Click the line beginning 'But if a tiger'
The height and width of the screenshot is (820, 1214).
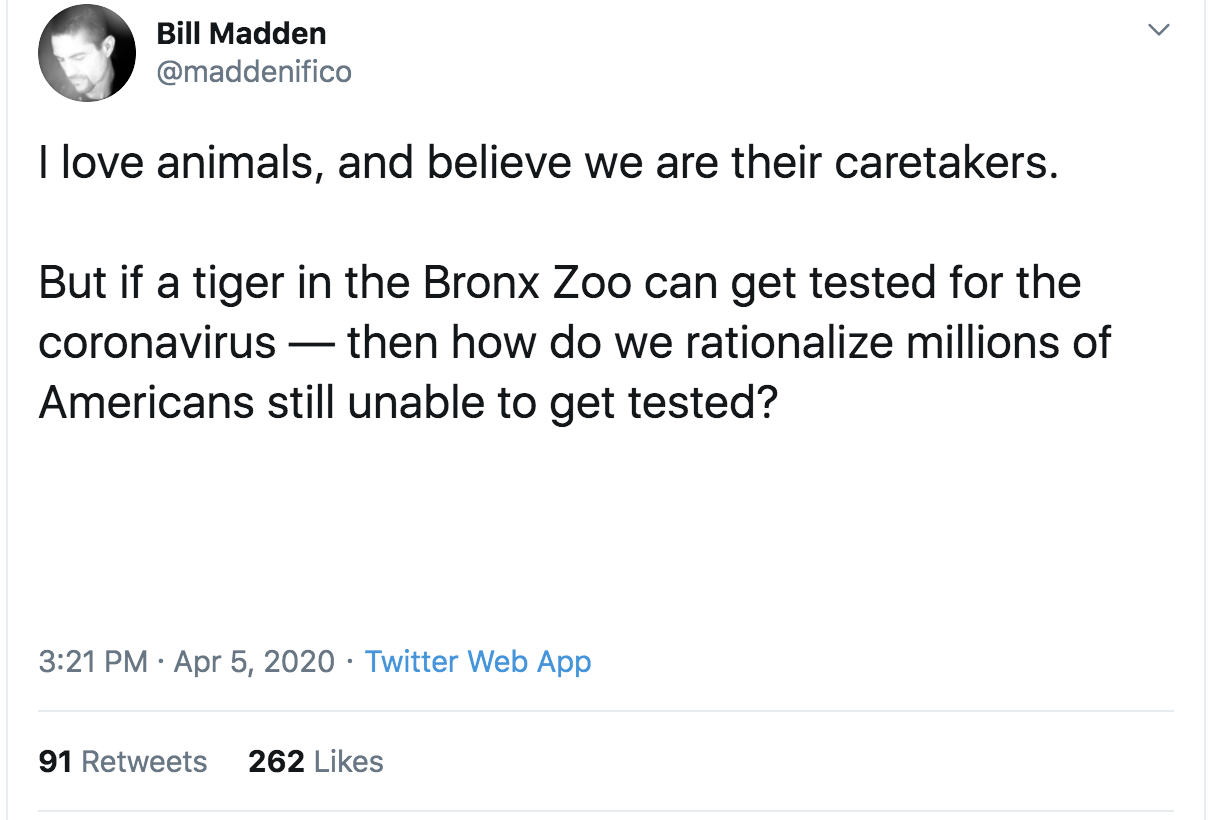tap(560, 283)
